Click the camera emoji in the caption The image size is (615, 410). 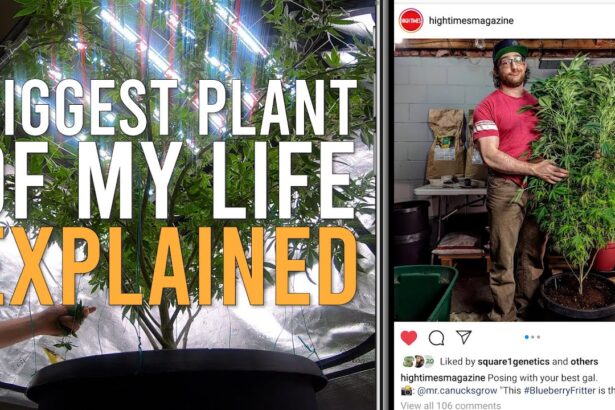click(407, 391)
